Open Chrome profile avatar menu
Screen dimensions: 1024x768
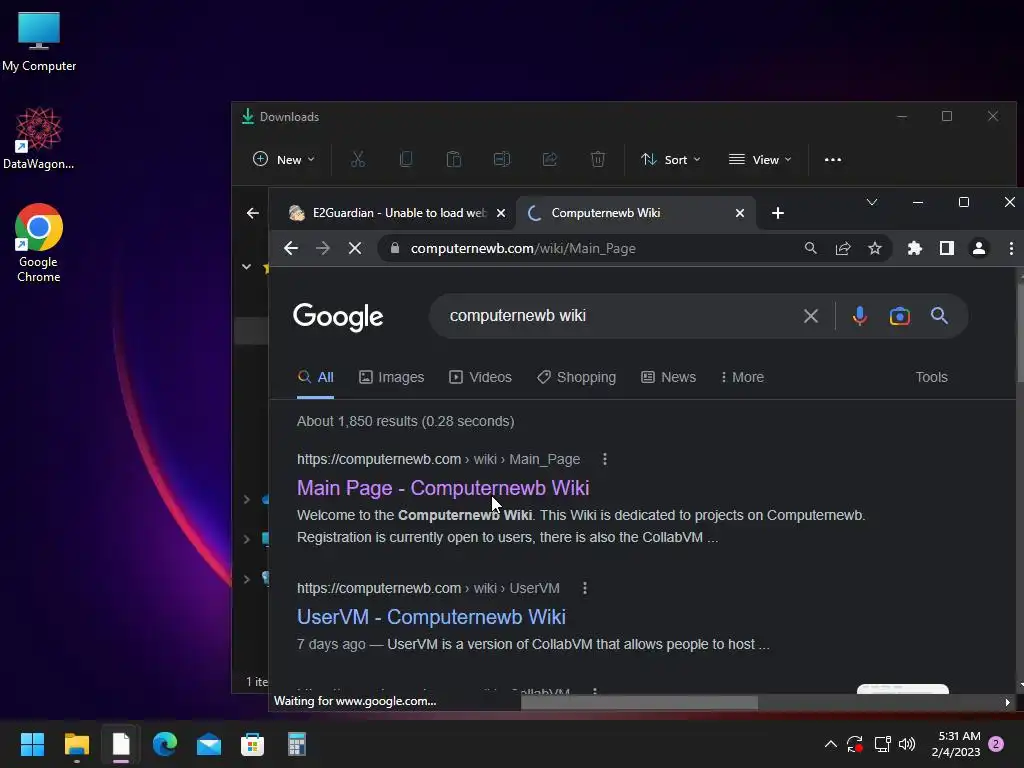[978, 248]
